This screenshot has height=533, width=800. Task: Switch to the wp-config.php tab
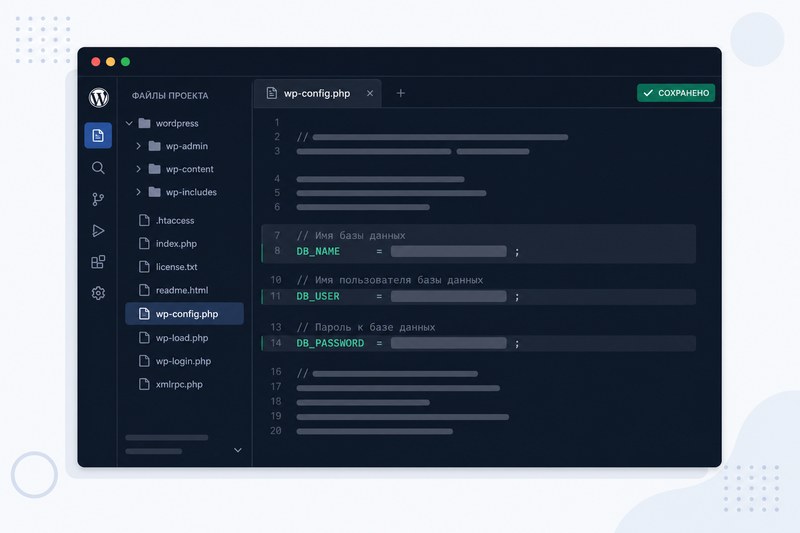click(317, 93)
